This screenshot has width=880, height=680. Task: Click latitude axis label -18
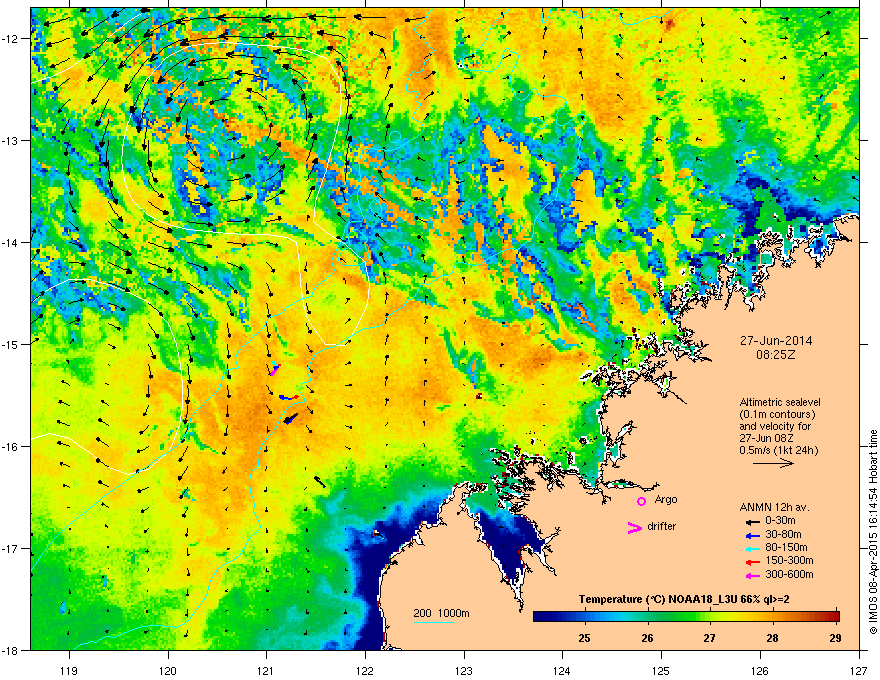point(11,650)
